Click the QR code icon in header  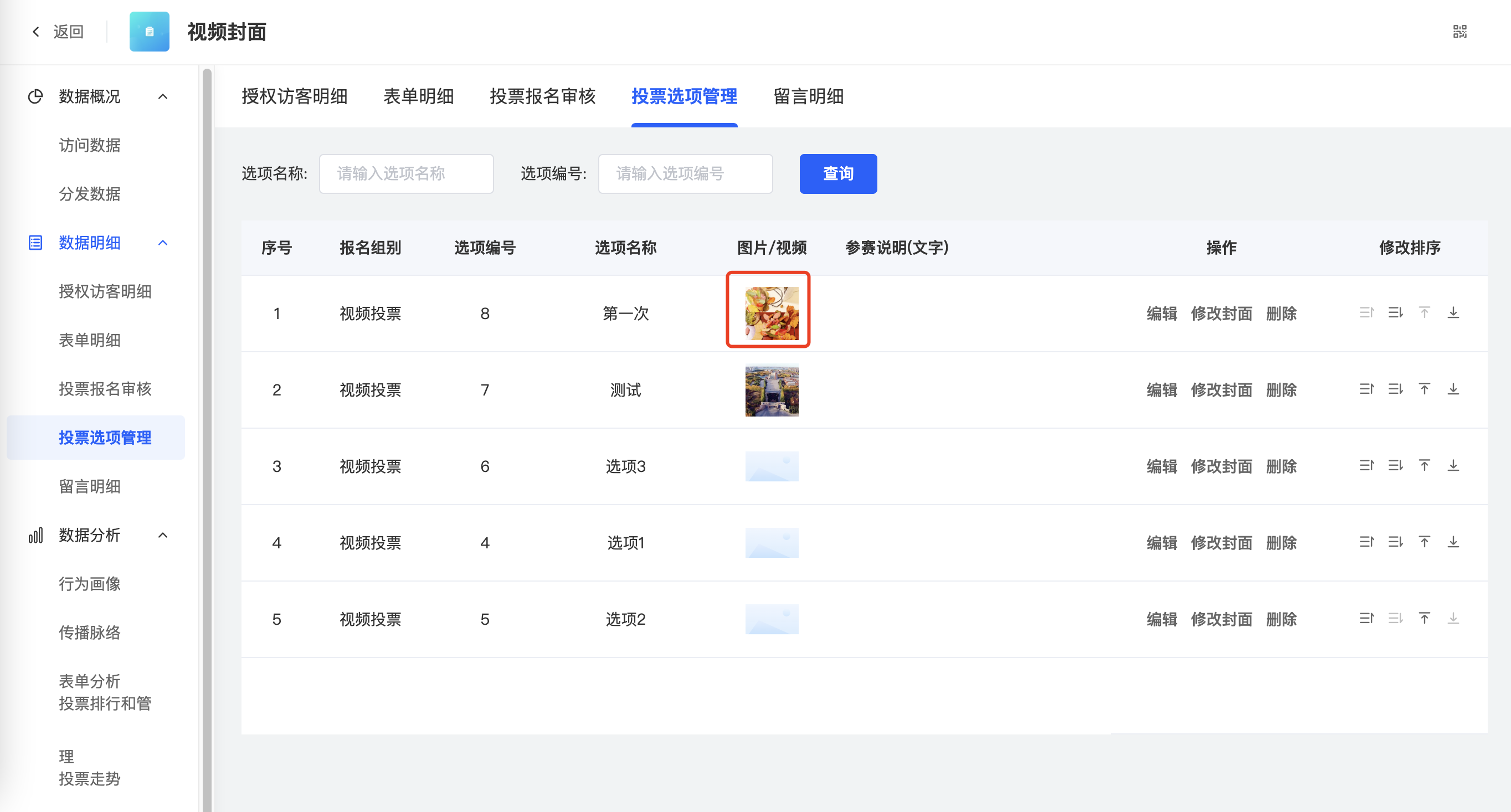(1459, 32)
